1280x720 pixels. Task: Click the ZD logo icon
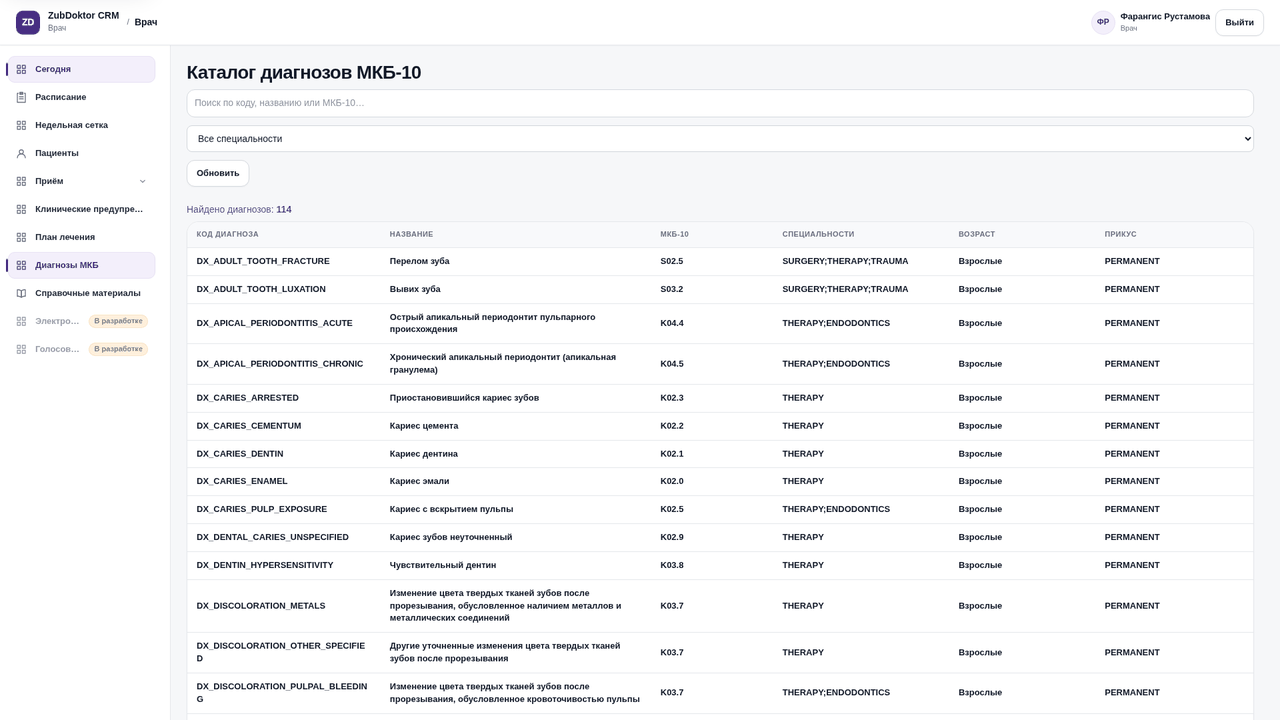pos(28,22)
